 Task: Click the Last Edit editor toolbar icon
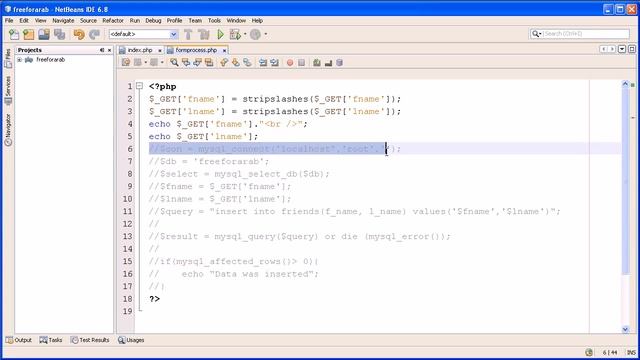click(x=126, y=62)
